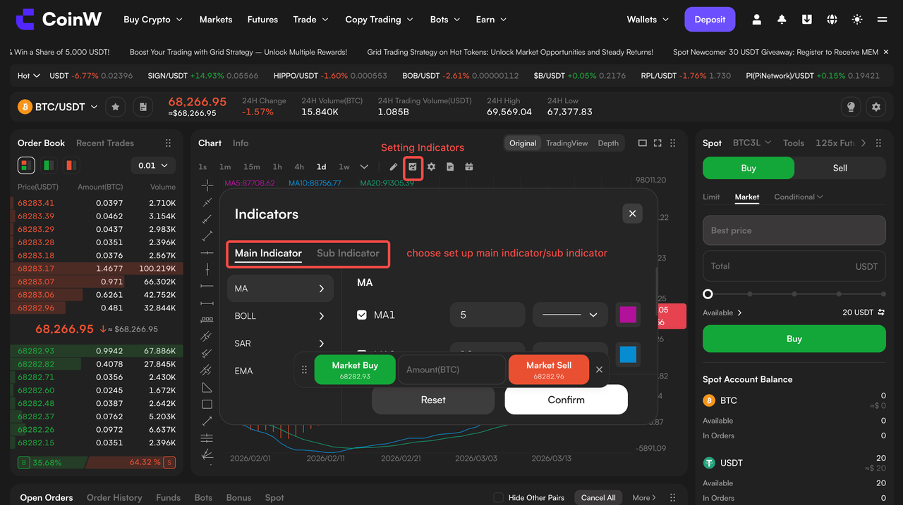Click the CoinW logo
Image resolution: width=904 pixels, height=506 pixels.
click(x=59, y=19)
